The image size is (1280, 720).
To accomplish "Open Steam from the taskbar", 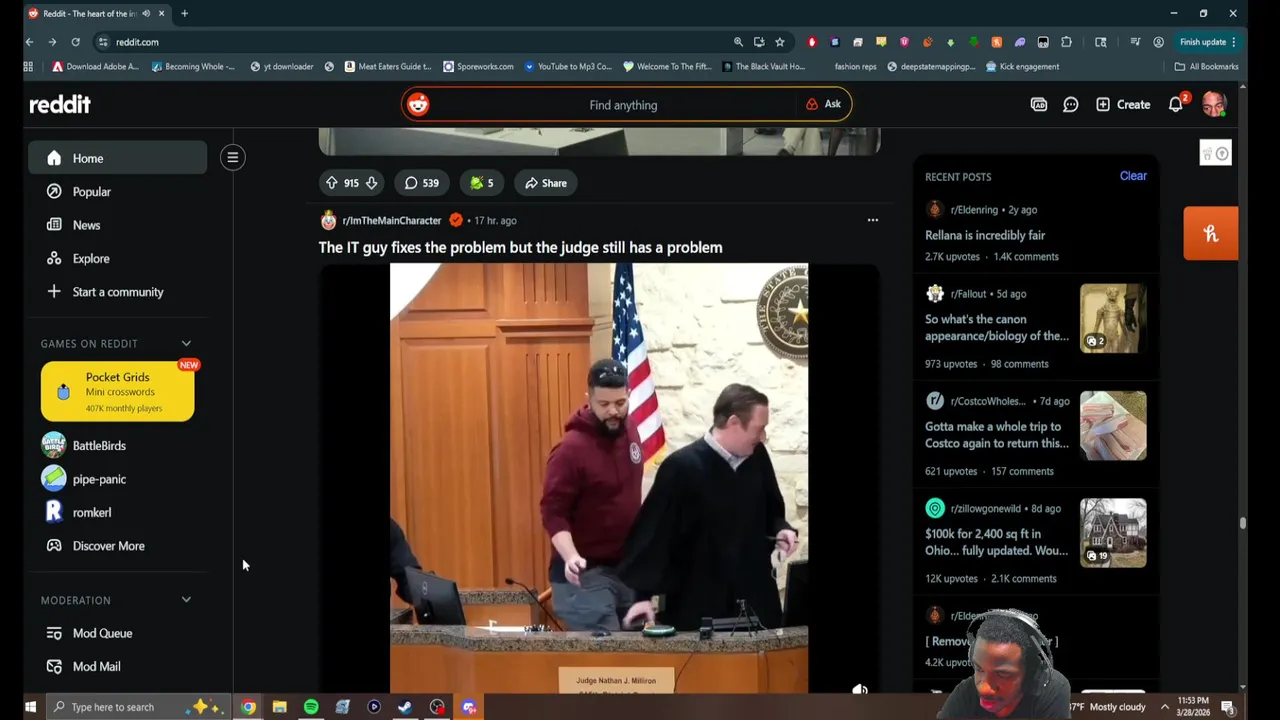I will (x=405, y=707).
